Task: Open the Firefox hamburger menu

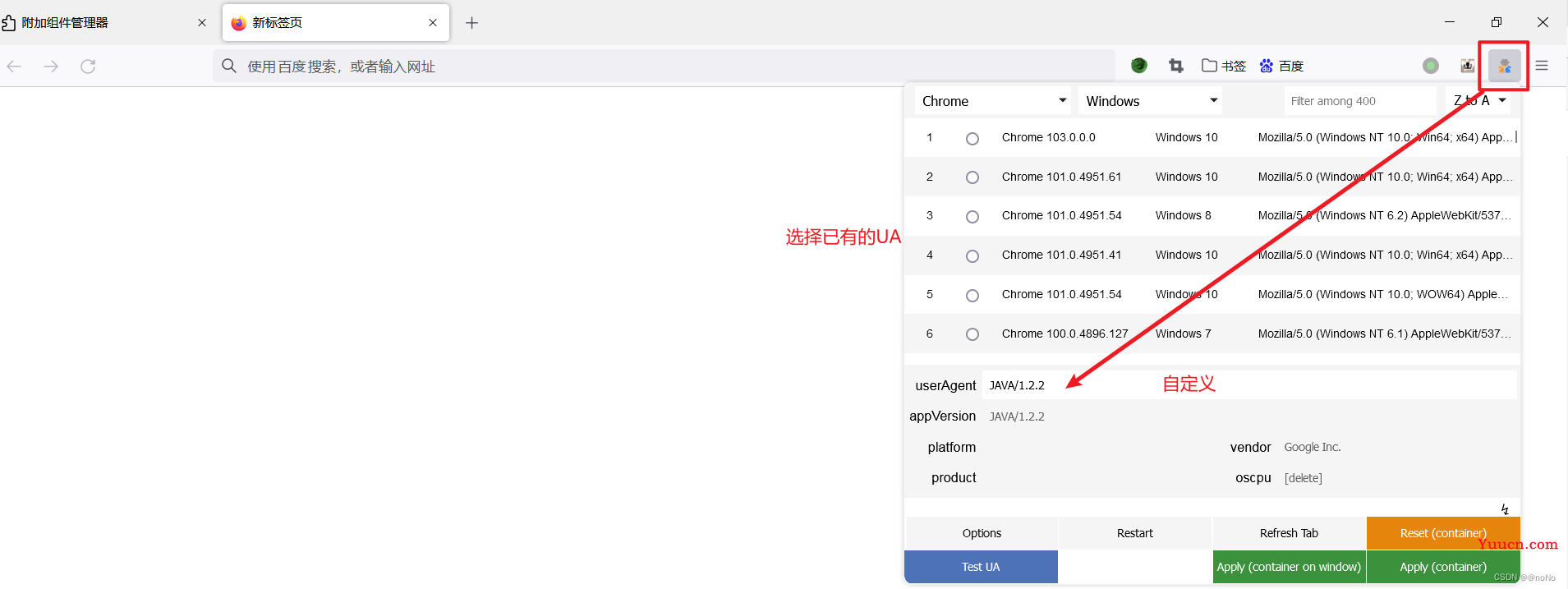Action: [x=1542, y=66]
